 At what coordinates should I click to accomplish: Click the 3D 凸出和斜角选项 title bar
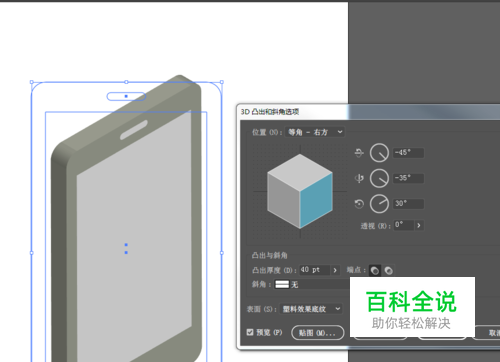(x=368, y=112)
